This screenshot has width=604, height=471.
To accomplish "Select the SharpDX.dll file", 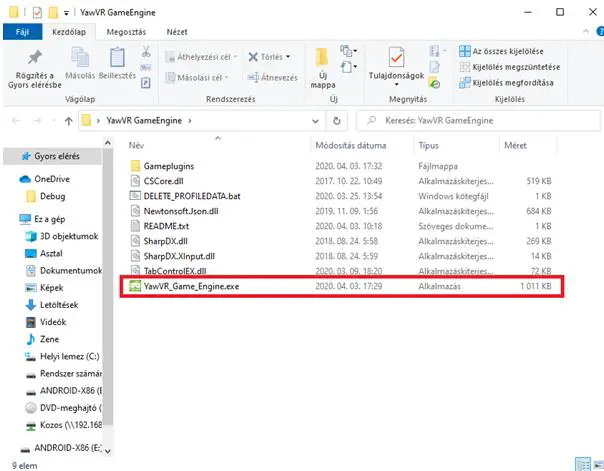I will (165, 241).
